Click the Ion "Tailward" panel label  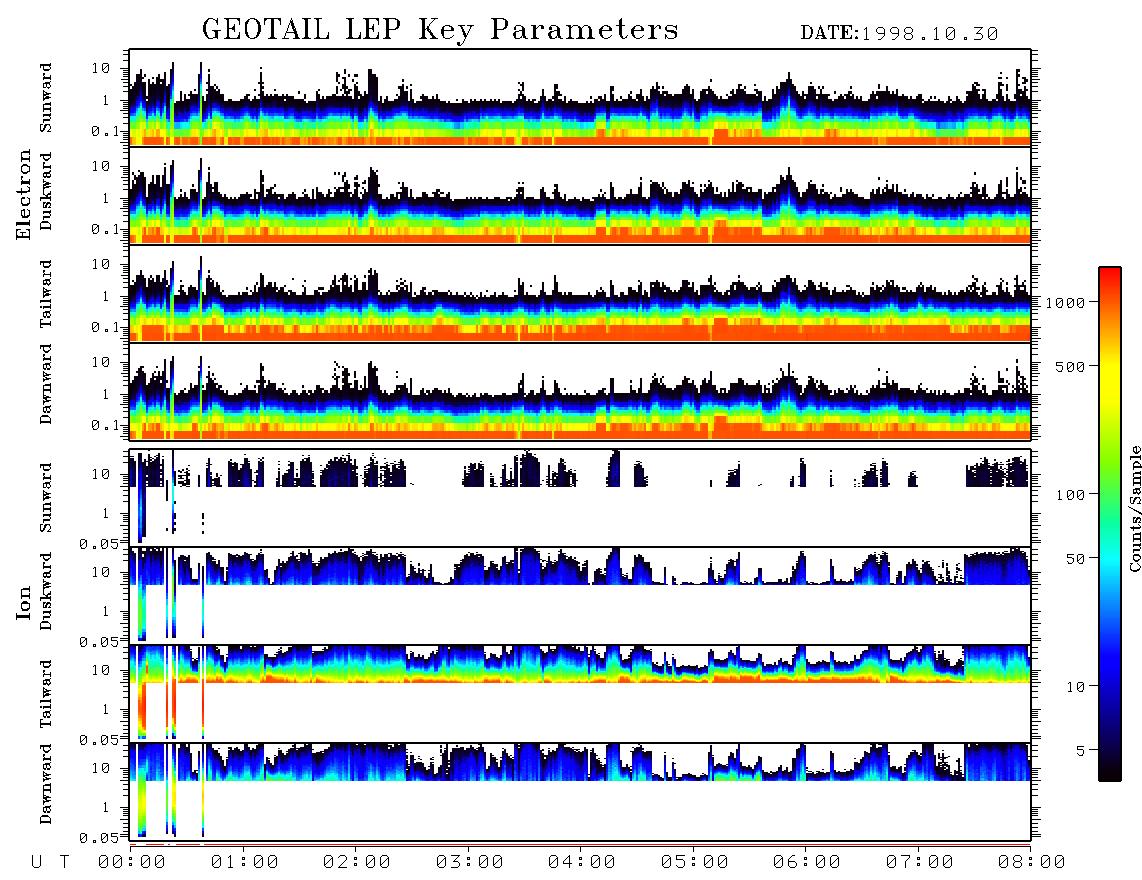pyautogui.click(x=46, y=694)
